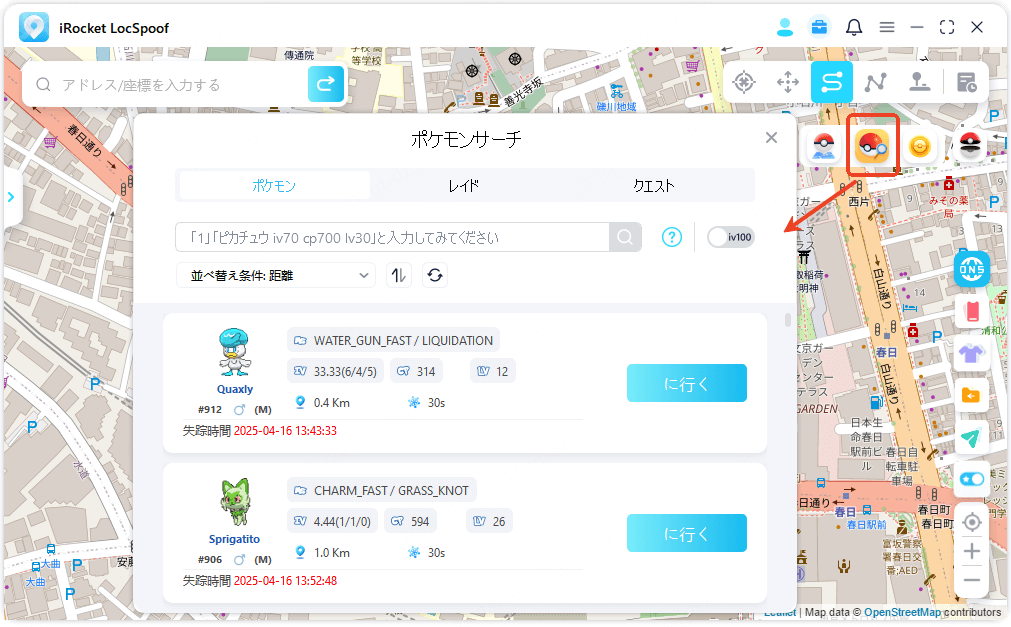Open the briefcase toolbox icon
This screenshot has width=1011, height=627.
[819, 27]
